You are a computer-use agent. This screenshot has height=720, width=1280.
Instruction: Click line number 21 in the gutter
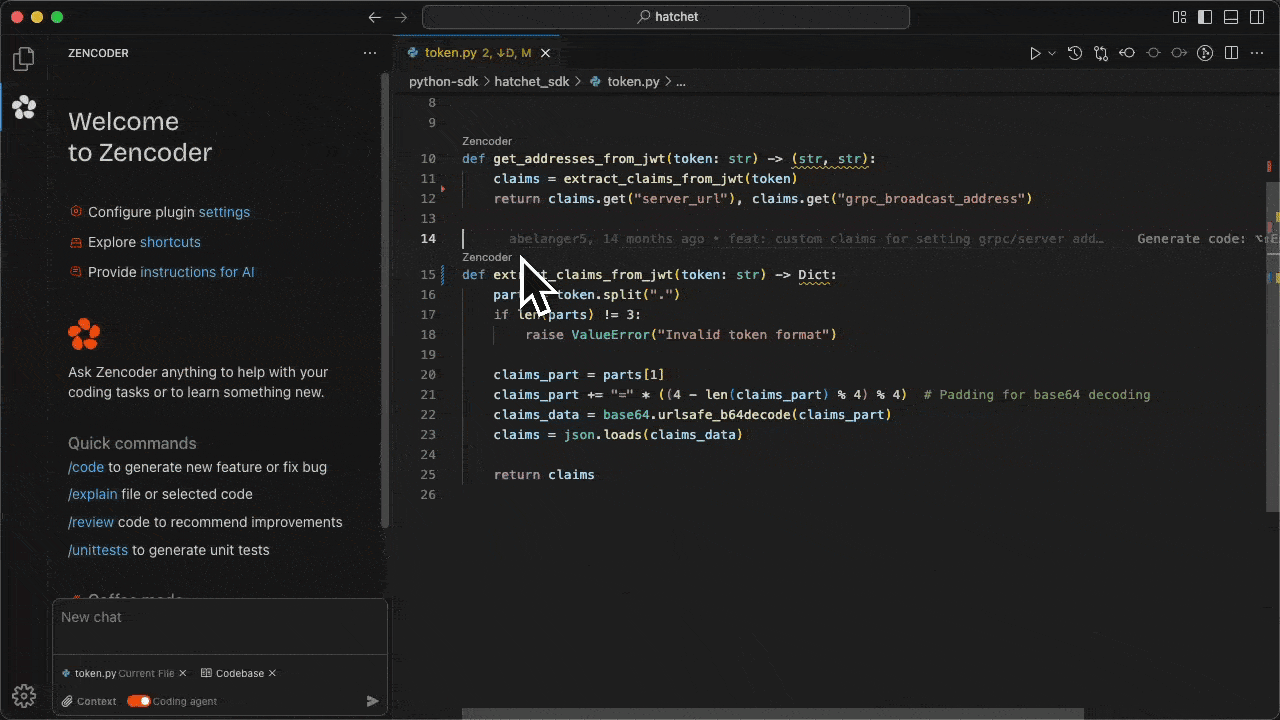pyautogui.click(x=428, y=394)
